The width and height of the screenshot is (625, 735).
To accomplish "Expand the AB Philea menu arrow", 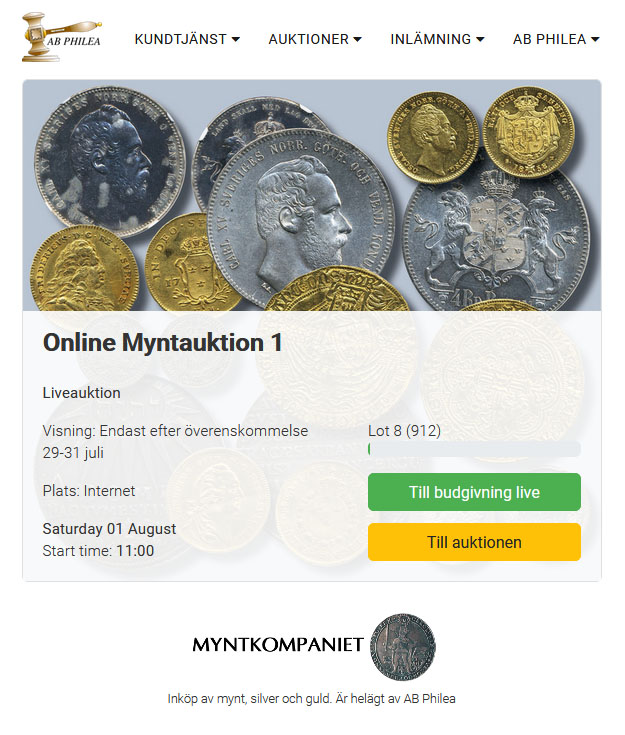I will pyautogui.click(x=595, y=39).
